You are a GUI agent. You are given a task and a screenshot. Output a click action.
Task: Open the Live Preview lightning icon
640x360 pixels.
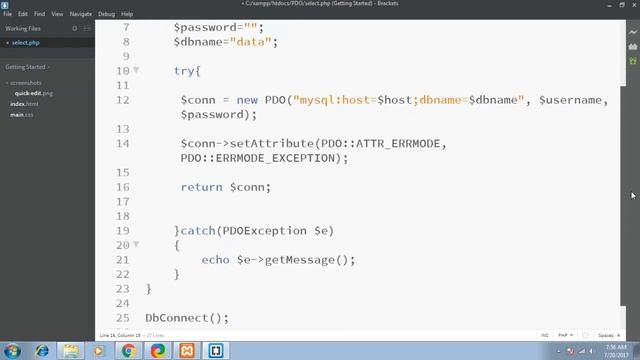click(x=633, y=32)
